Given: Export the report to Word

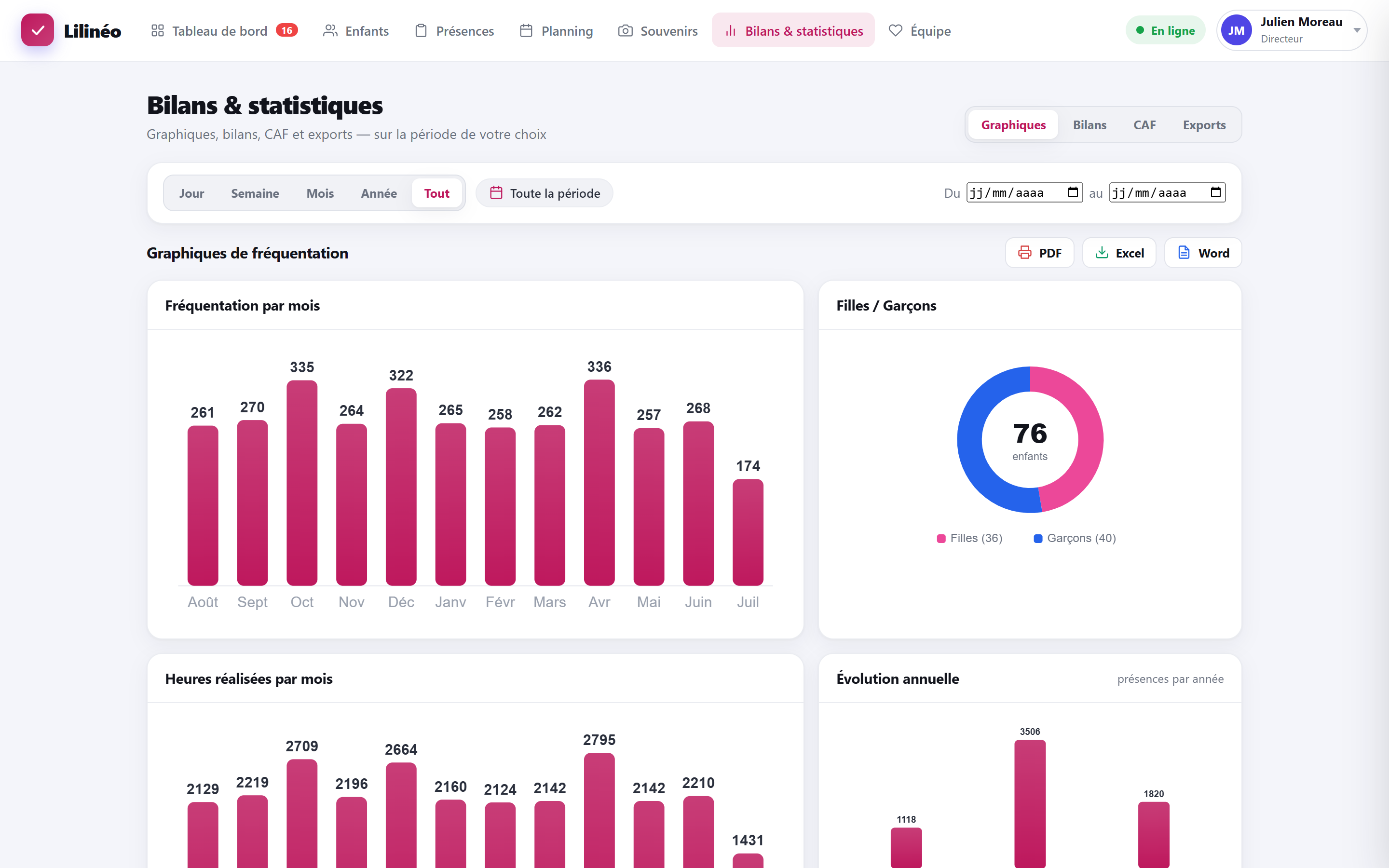Looking at the screenshot, I should coord(1203,253).
